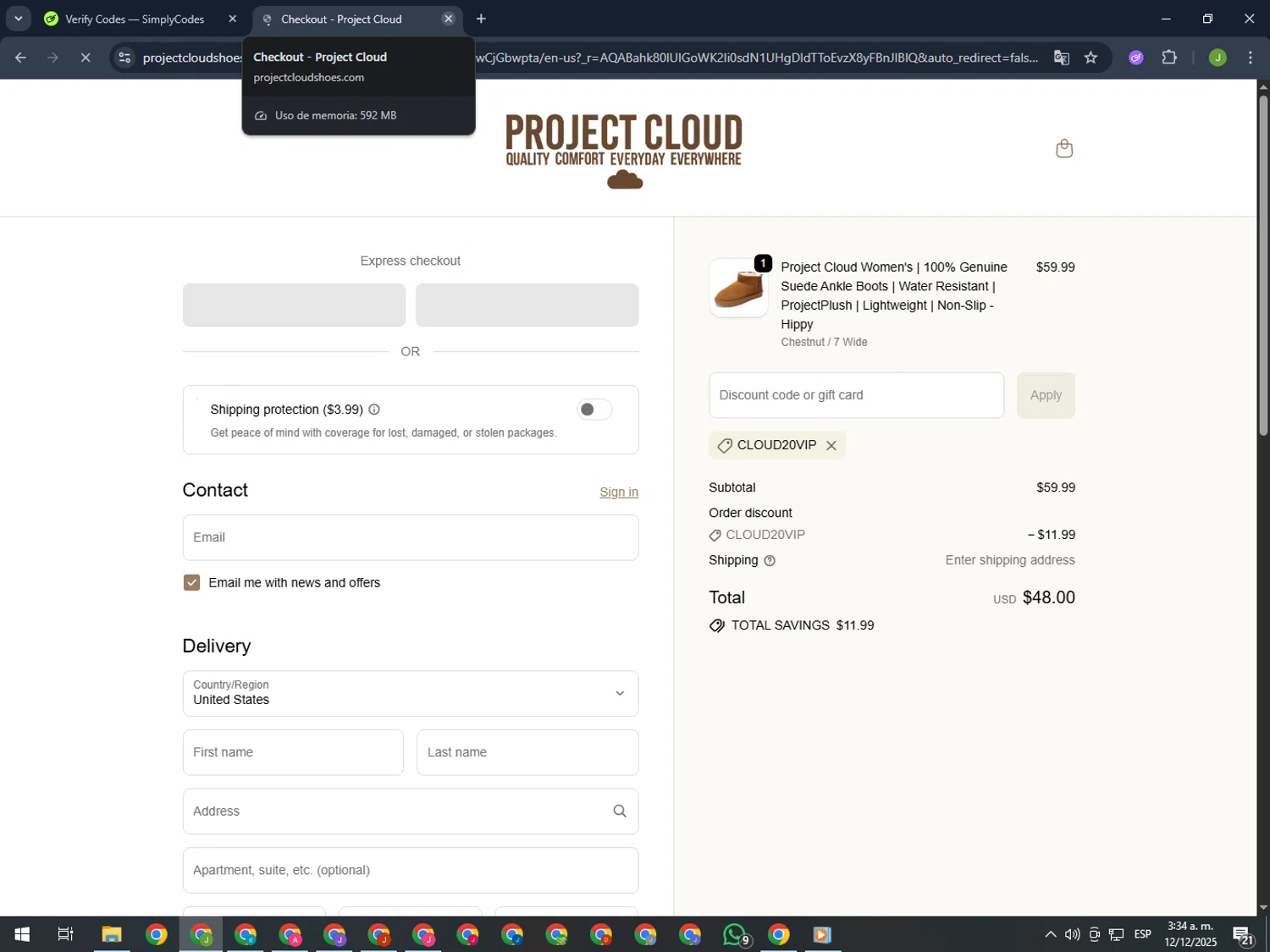
Task: Remove the CLOUD20VIP discount tag
Action: coord(831,446)
